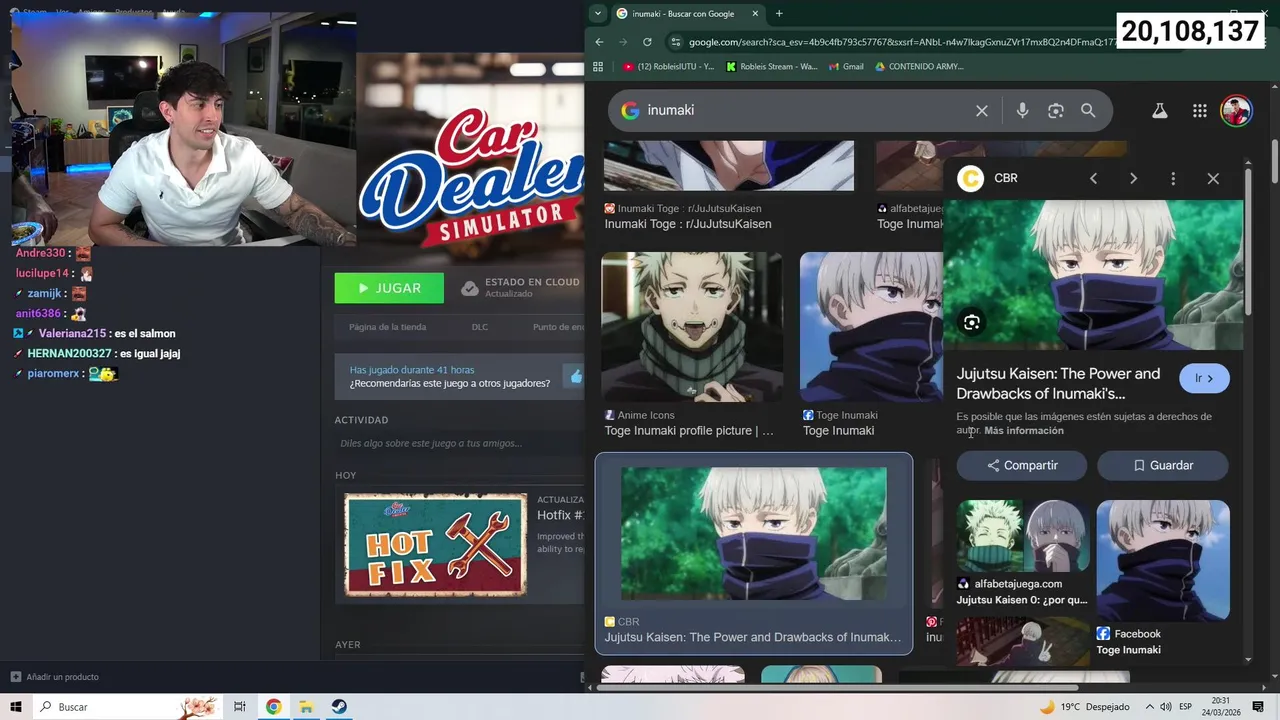The width and height of the screenshot is (1280, 720).
Task: Open the Chrome apps grid in bookmarks bar
Action: coord(598,66)
